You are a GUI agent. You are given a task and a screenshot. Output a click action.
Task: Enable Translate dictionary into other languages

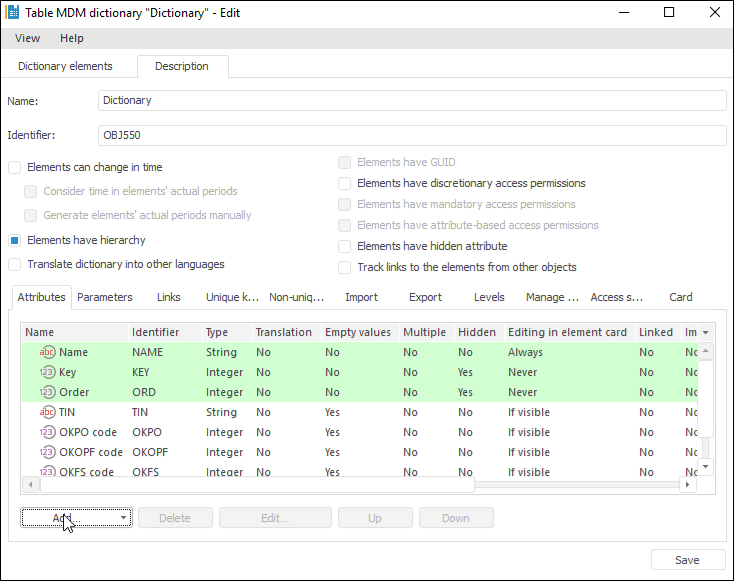tap(15, 265)
